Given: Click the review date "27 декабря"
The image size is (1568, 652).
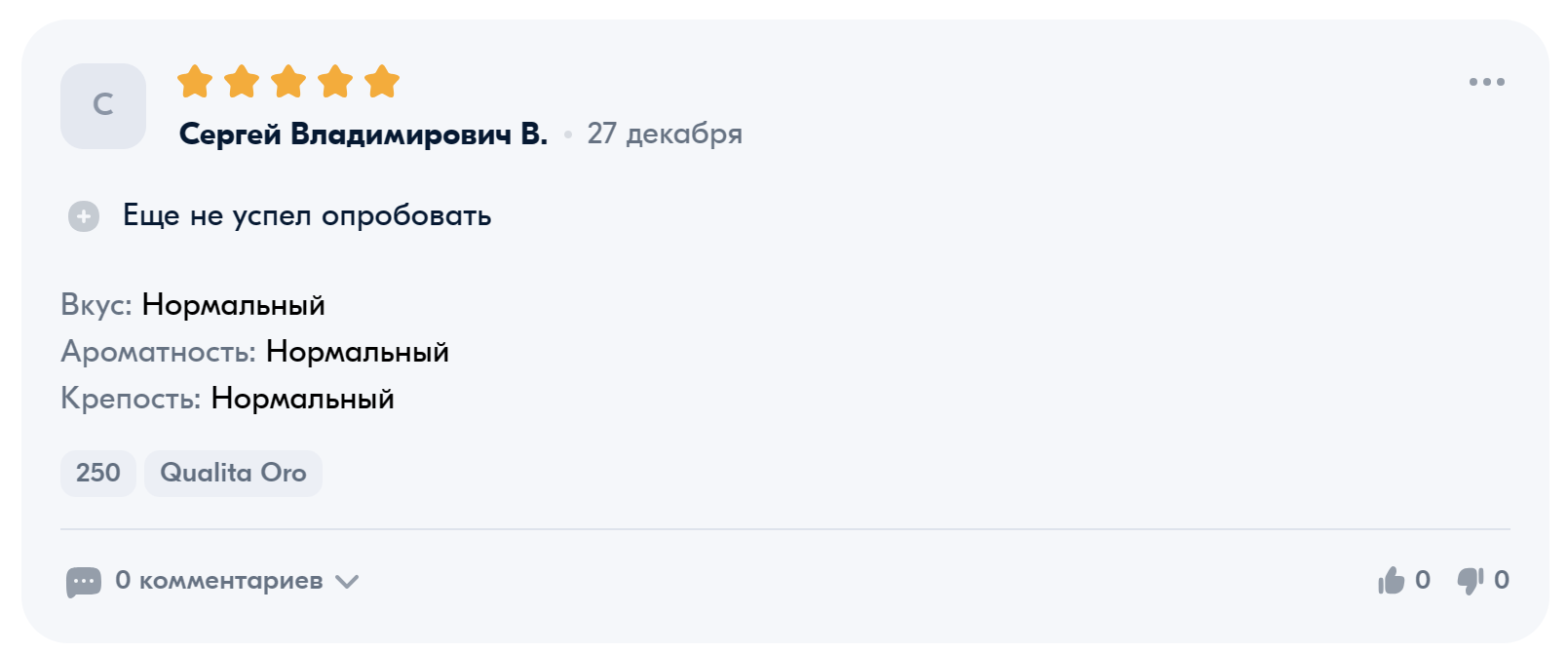Looking at the screenshot, I should pos(665,134).
